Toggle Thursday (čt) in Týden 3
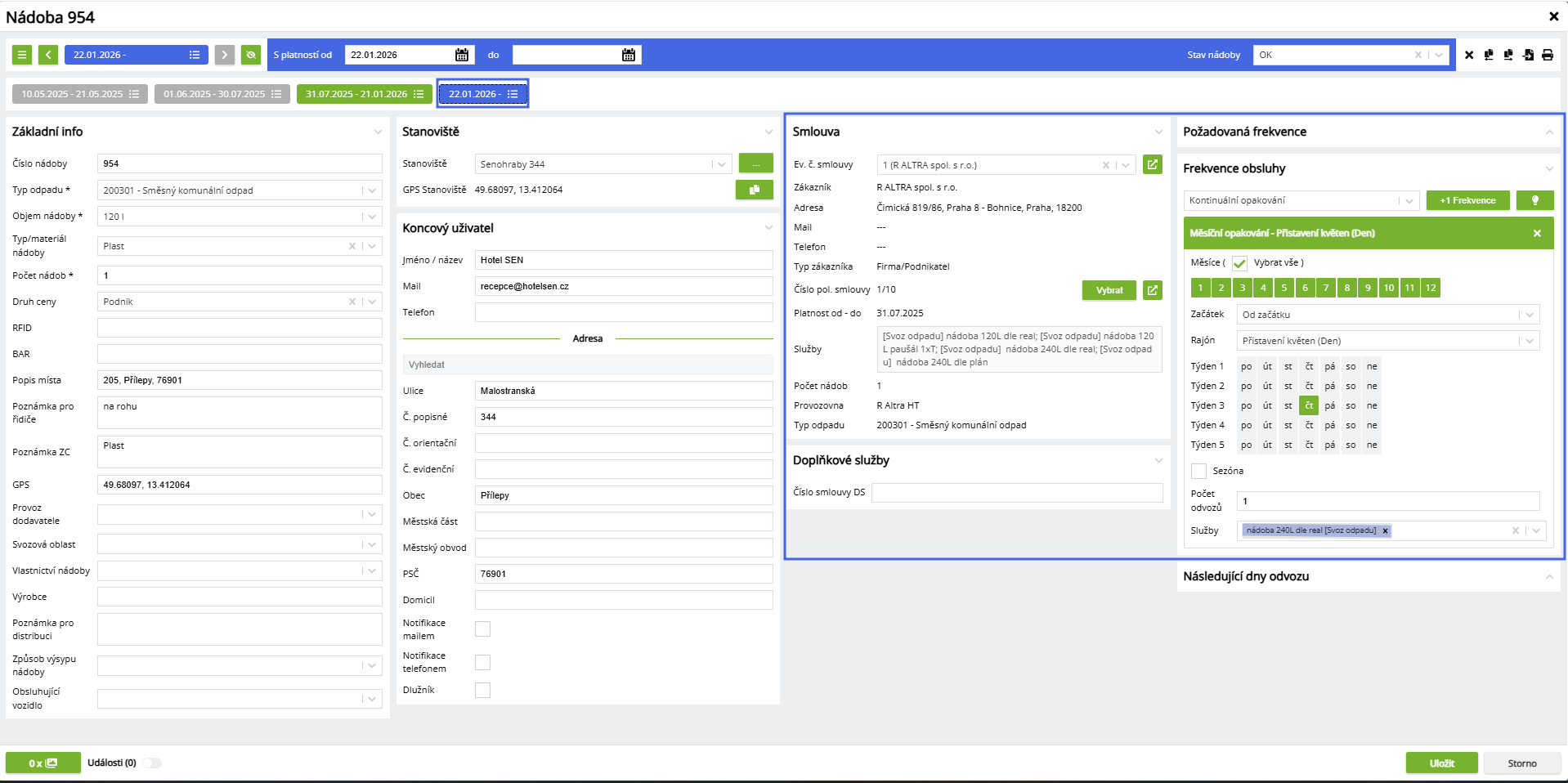 click(1309, 405)
